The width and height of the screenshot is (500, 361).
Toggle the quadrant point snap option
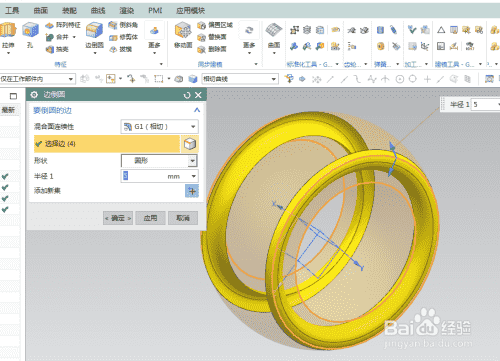[413, 79]
